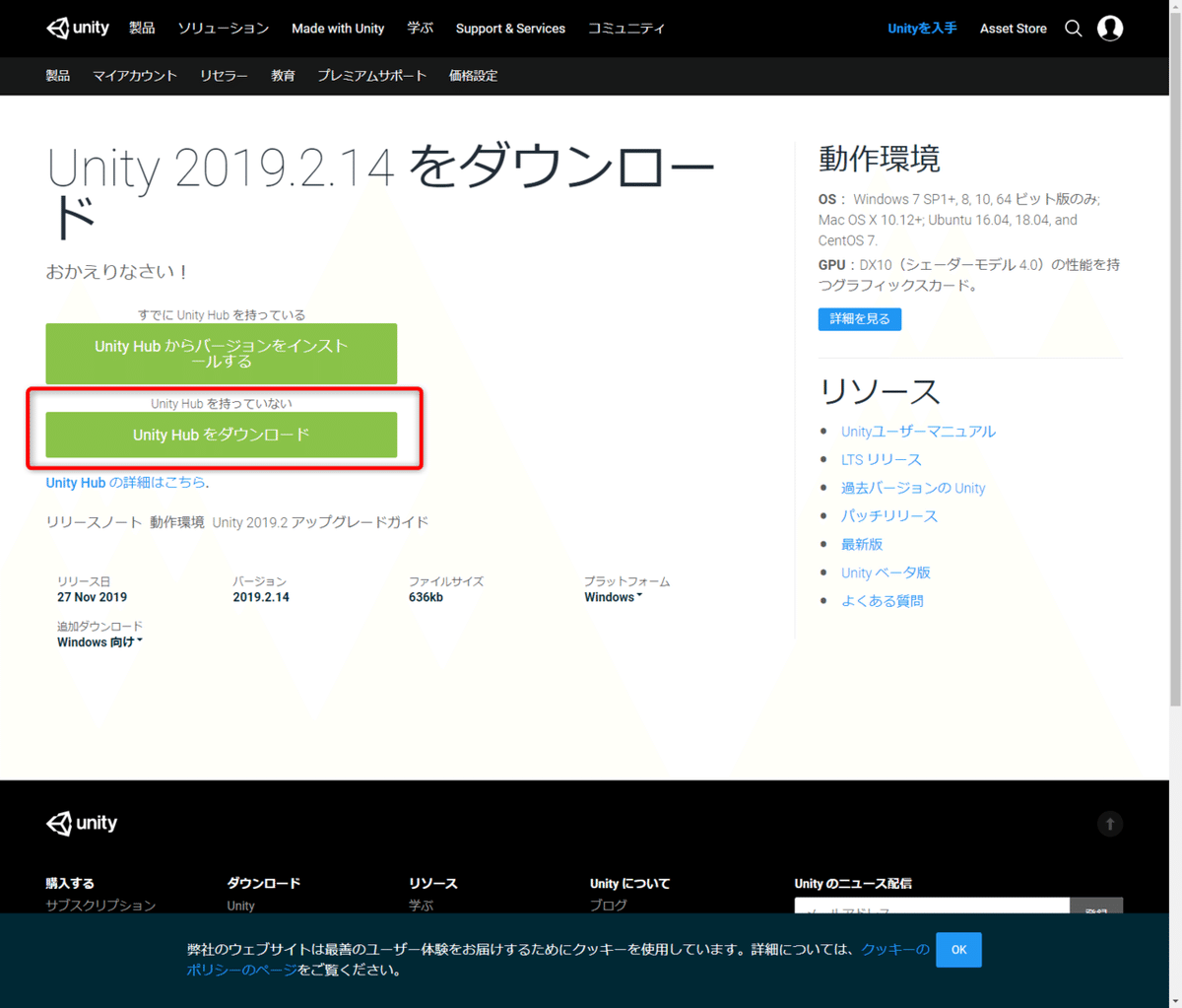The image size is (1182, 1008).
Task: Click the Unity logo in the top navigation
Action: [x=78, y=28]
